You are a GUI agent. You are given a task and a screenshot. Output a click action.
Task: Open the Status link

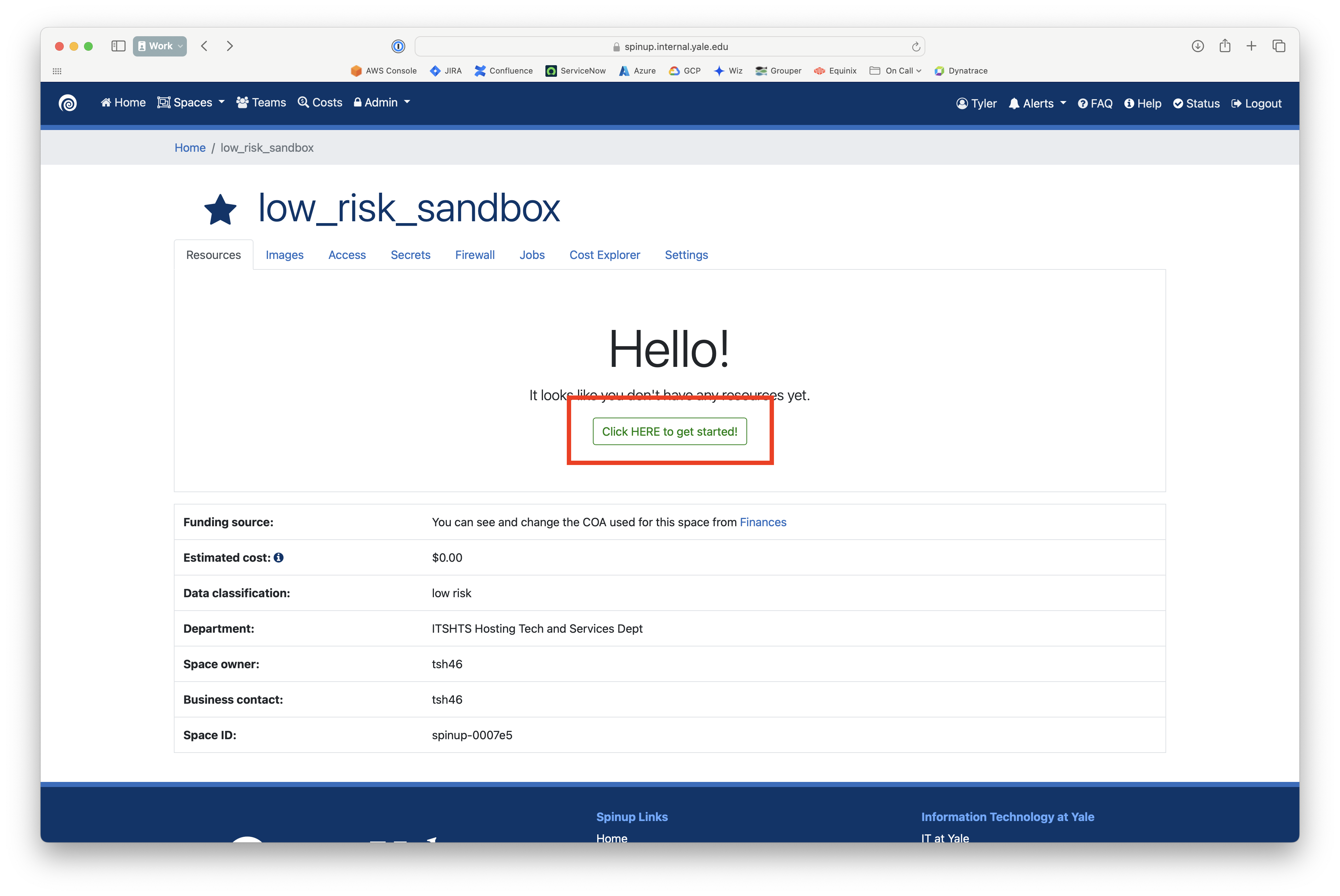(1197, 104)
